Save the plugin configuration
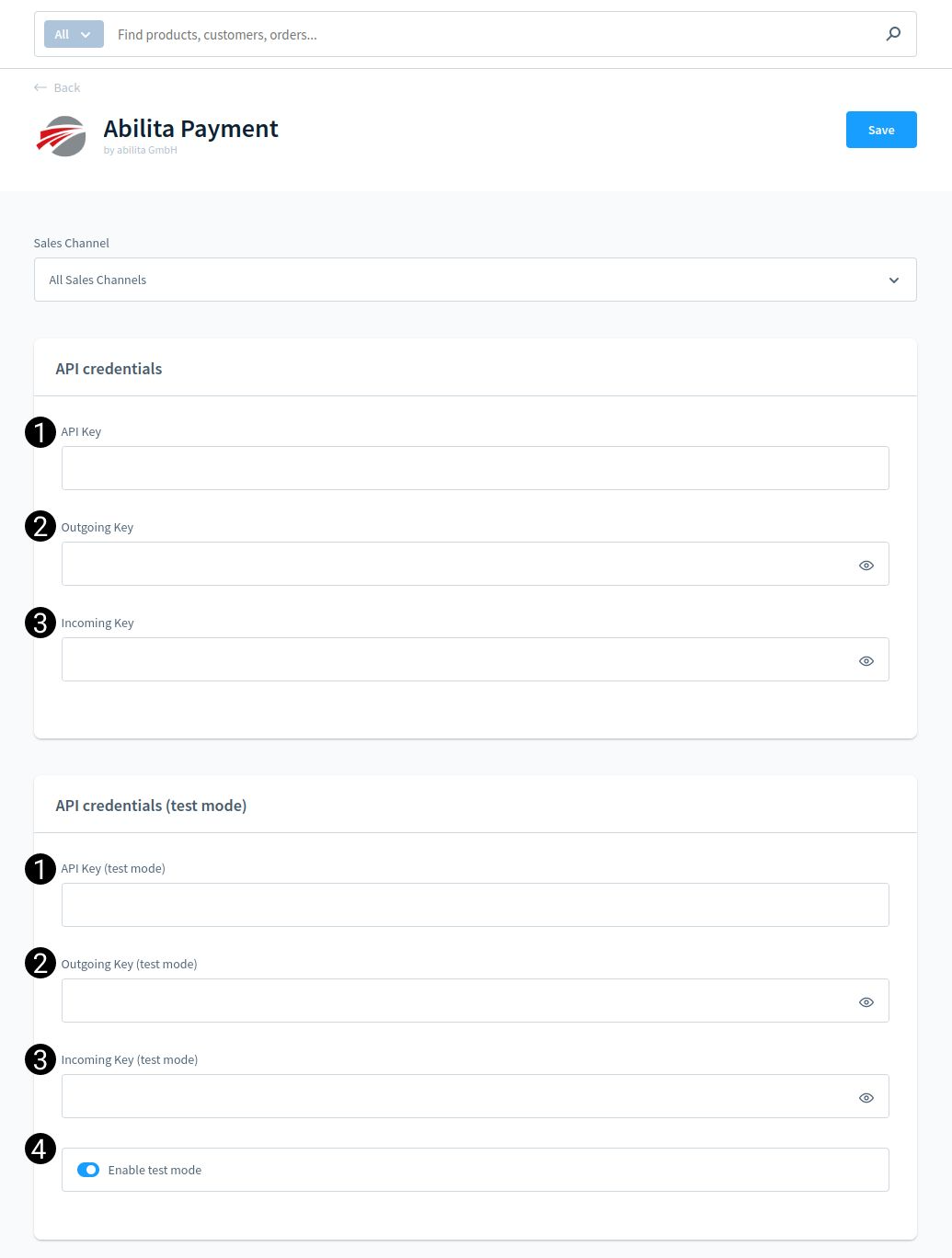Viewport: 952px width, 1258px height. [881, 130]
